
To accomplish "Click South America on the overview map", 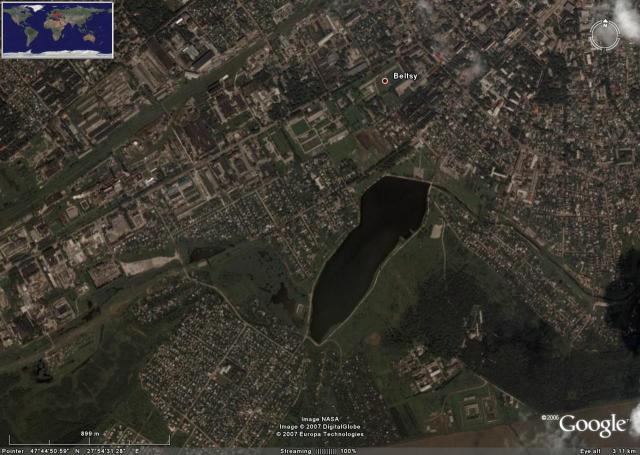I will tap(30, 36).
